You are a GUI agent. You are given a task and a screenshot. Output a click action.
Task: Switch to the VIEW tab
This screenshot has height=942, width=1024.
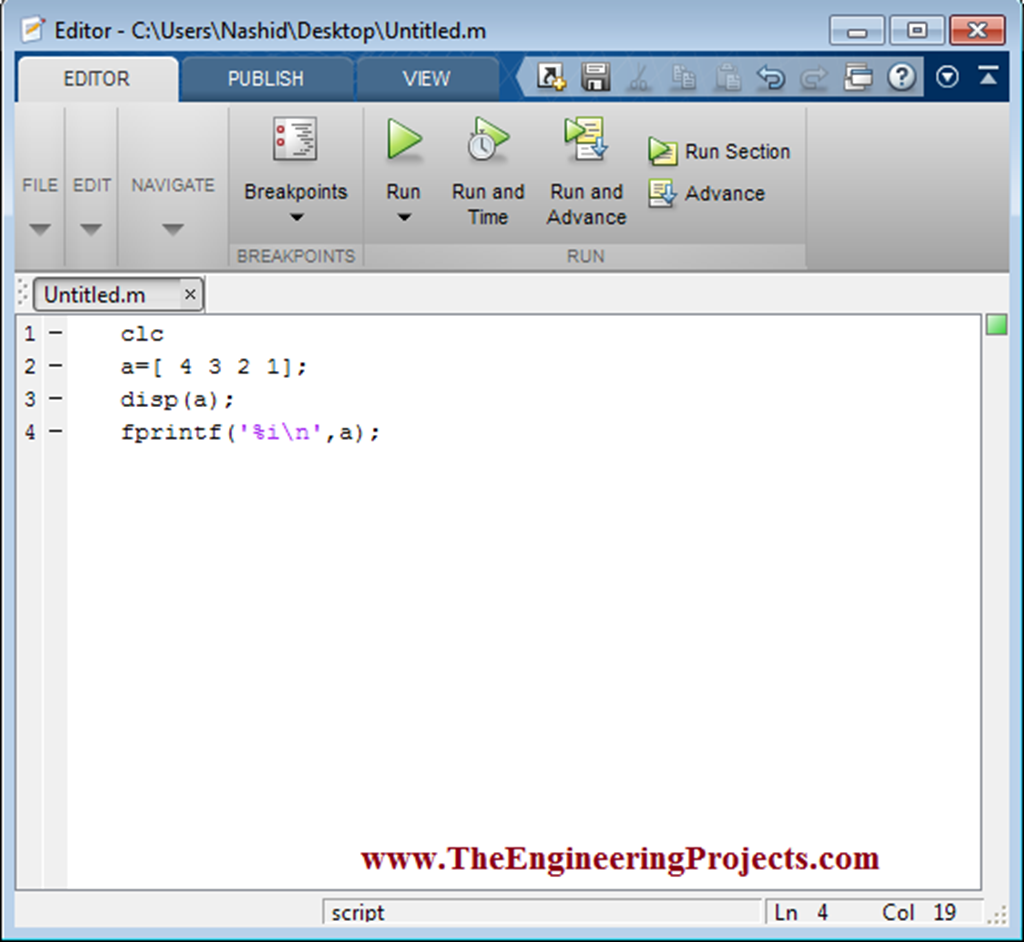[x=427, y=77]
